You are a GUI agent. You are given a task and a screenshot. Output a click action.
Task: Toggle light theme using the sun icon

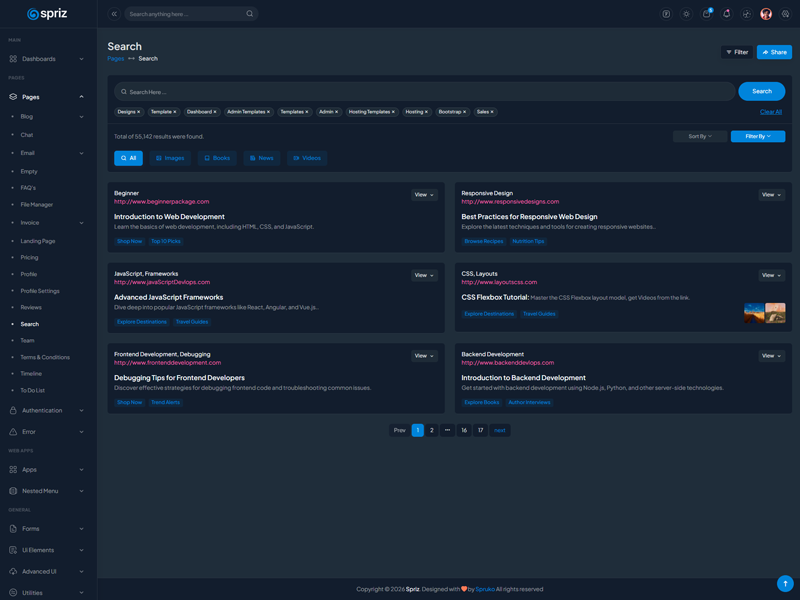[686, 14]
